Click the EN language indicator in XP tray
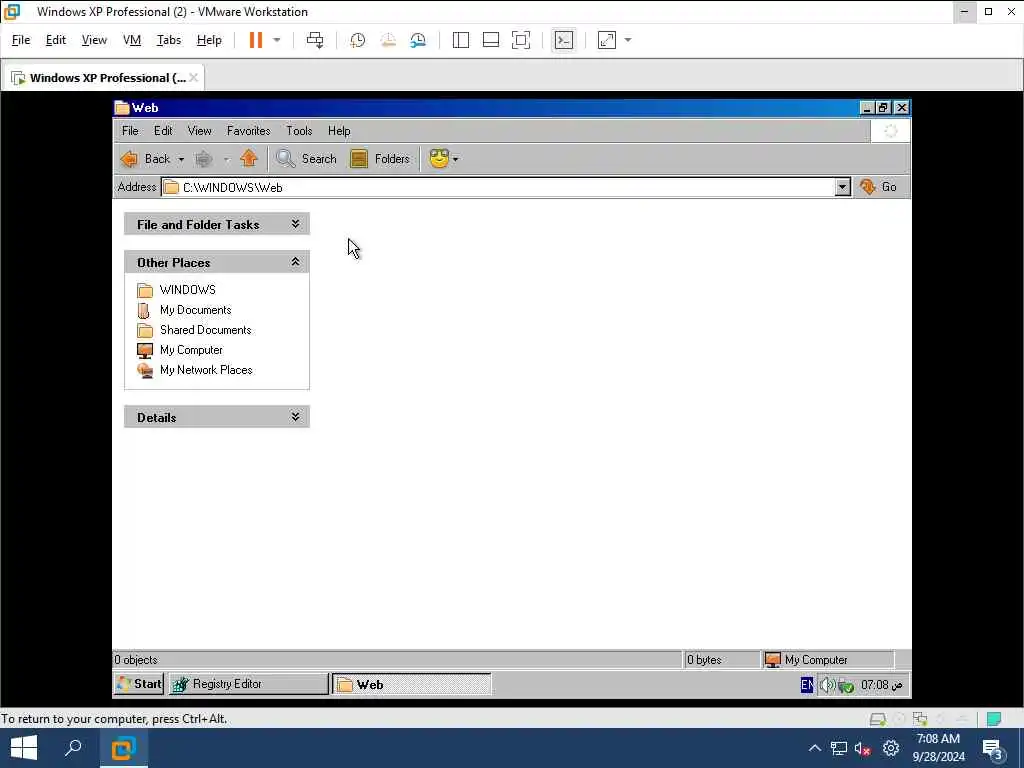Viewport: 1024px width, 768px height. [807, 684]
